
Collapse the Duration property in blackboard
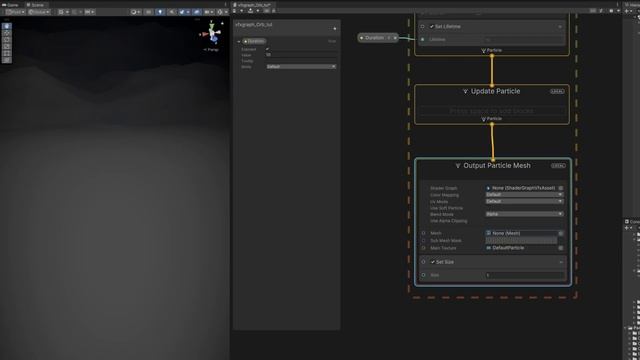coord(239,41)
